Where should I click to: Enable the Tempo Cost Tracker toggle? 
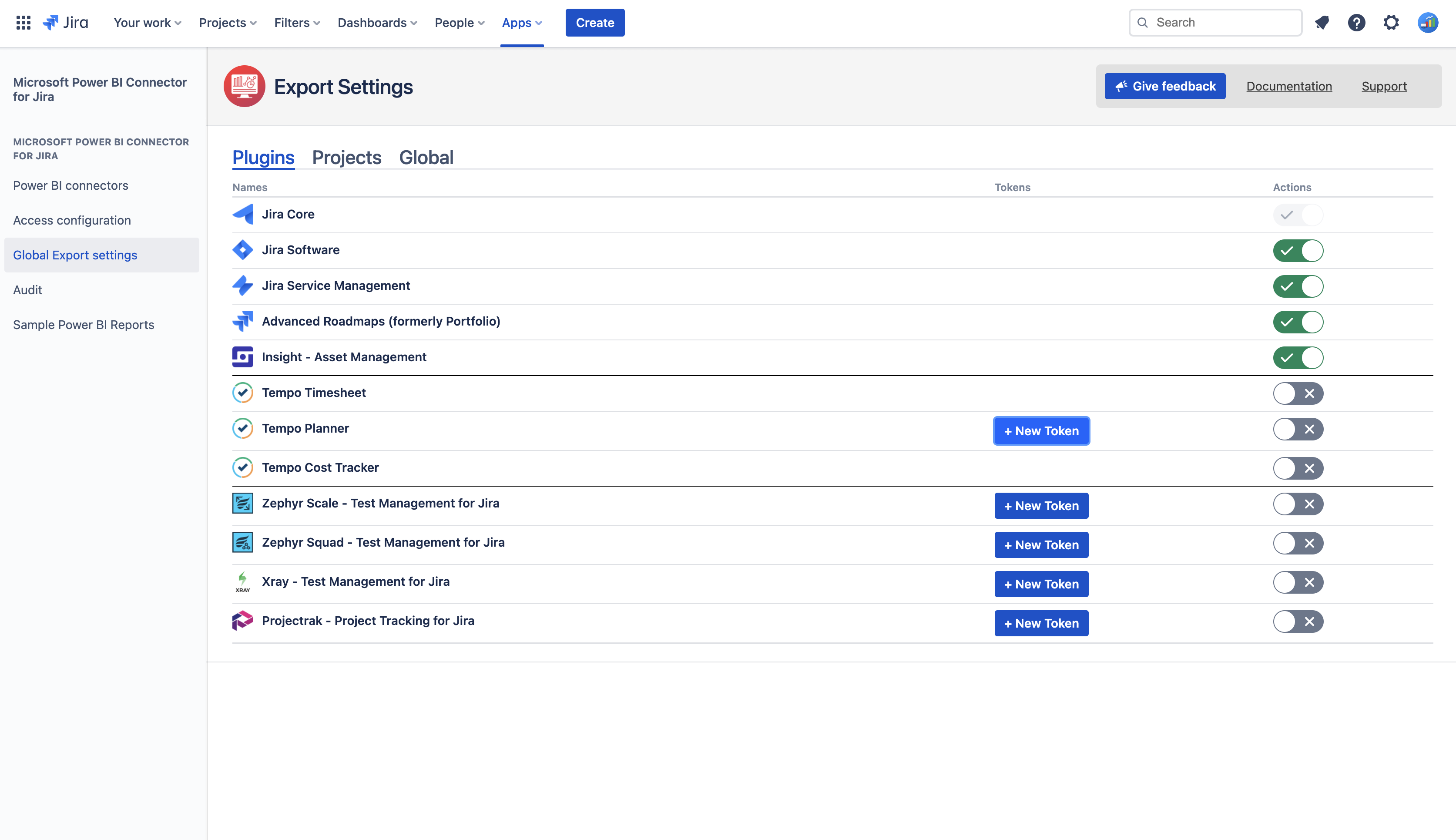1298,469
